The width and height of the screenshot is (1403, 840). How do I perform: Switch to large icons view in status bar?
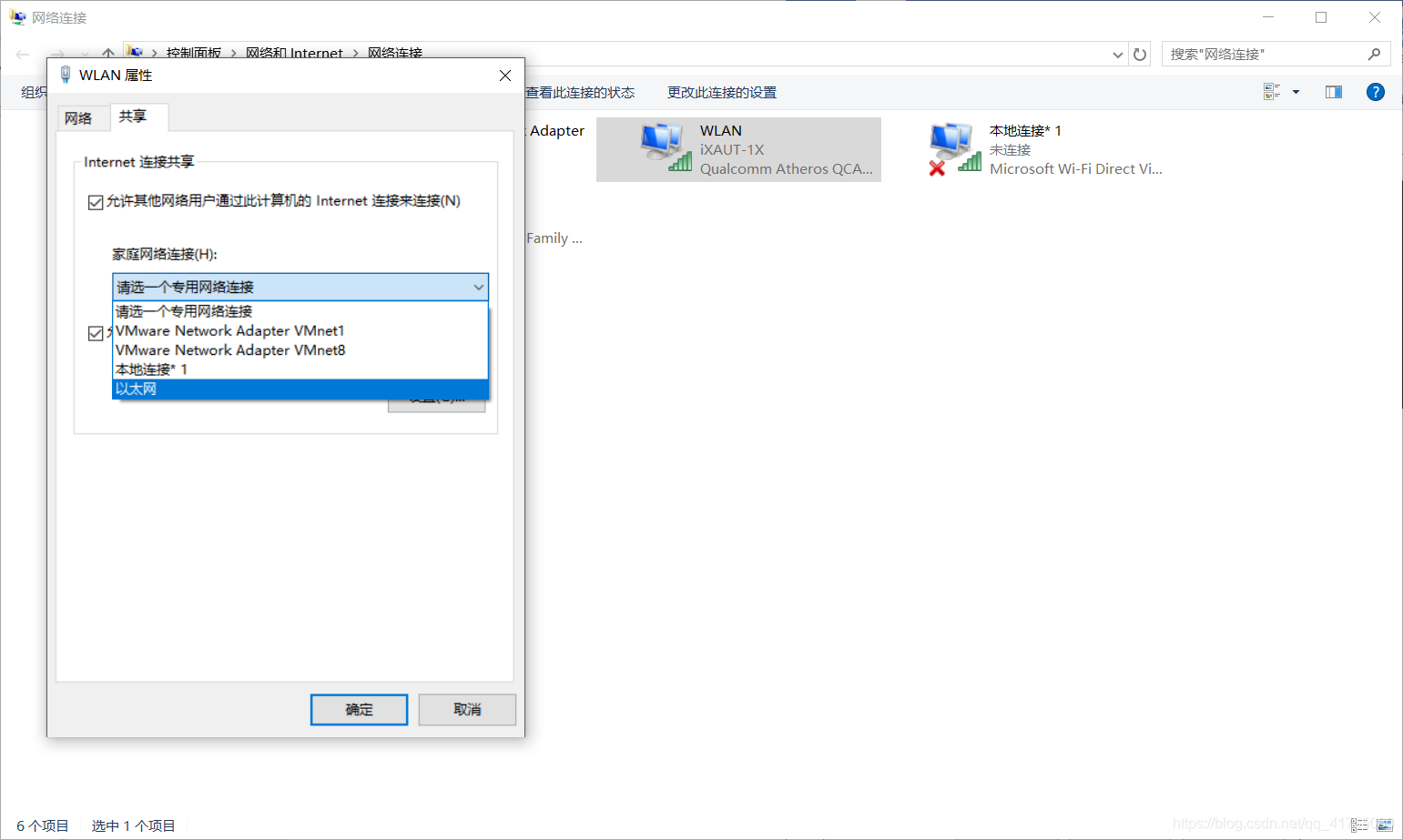(1385, 825)
